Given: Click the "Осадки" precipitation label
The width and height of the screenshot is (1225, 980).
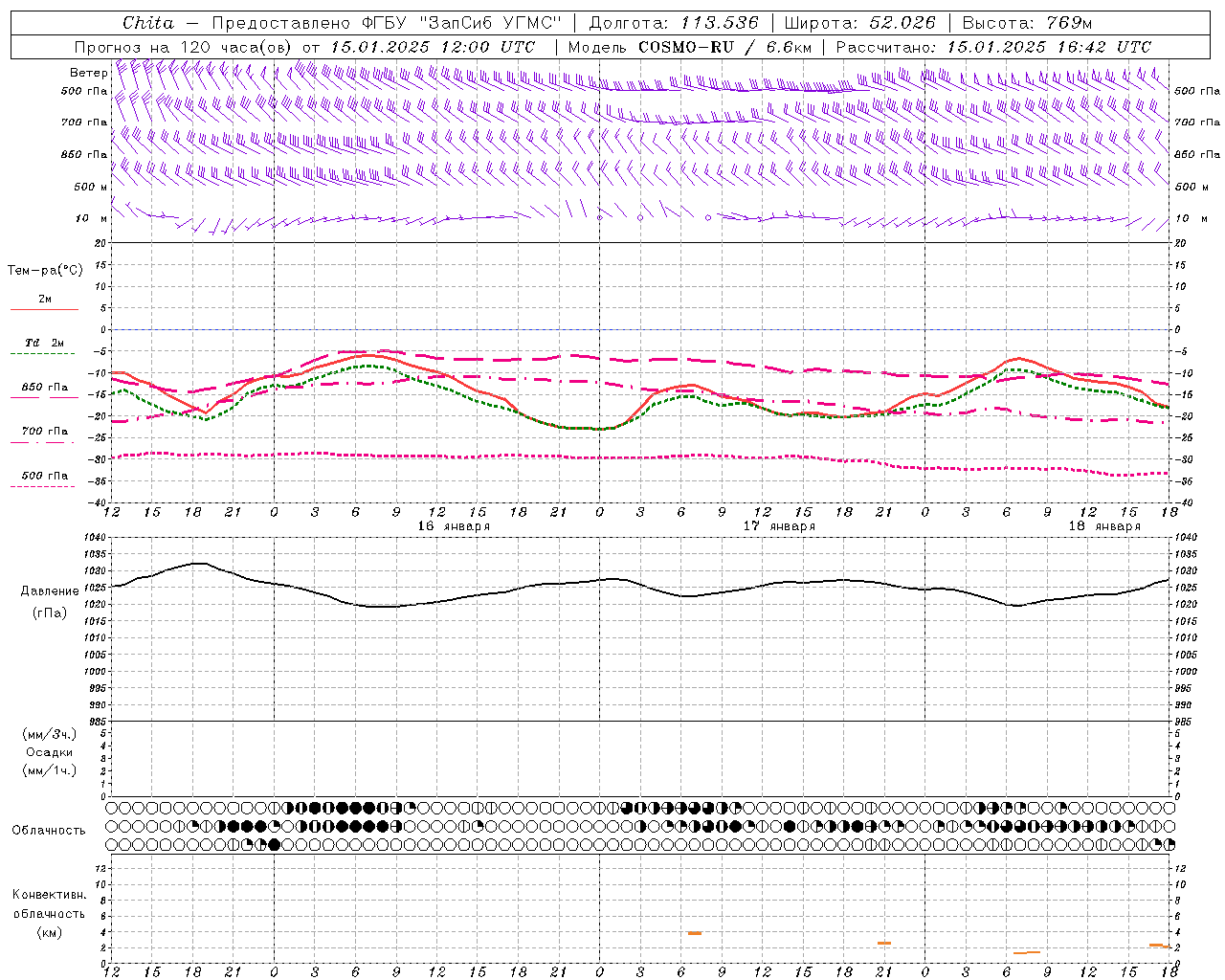Looking at the screenshot, I should click(x=49, y=753).
